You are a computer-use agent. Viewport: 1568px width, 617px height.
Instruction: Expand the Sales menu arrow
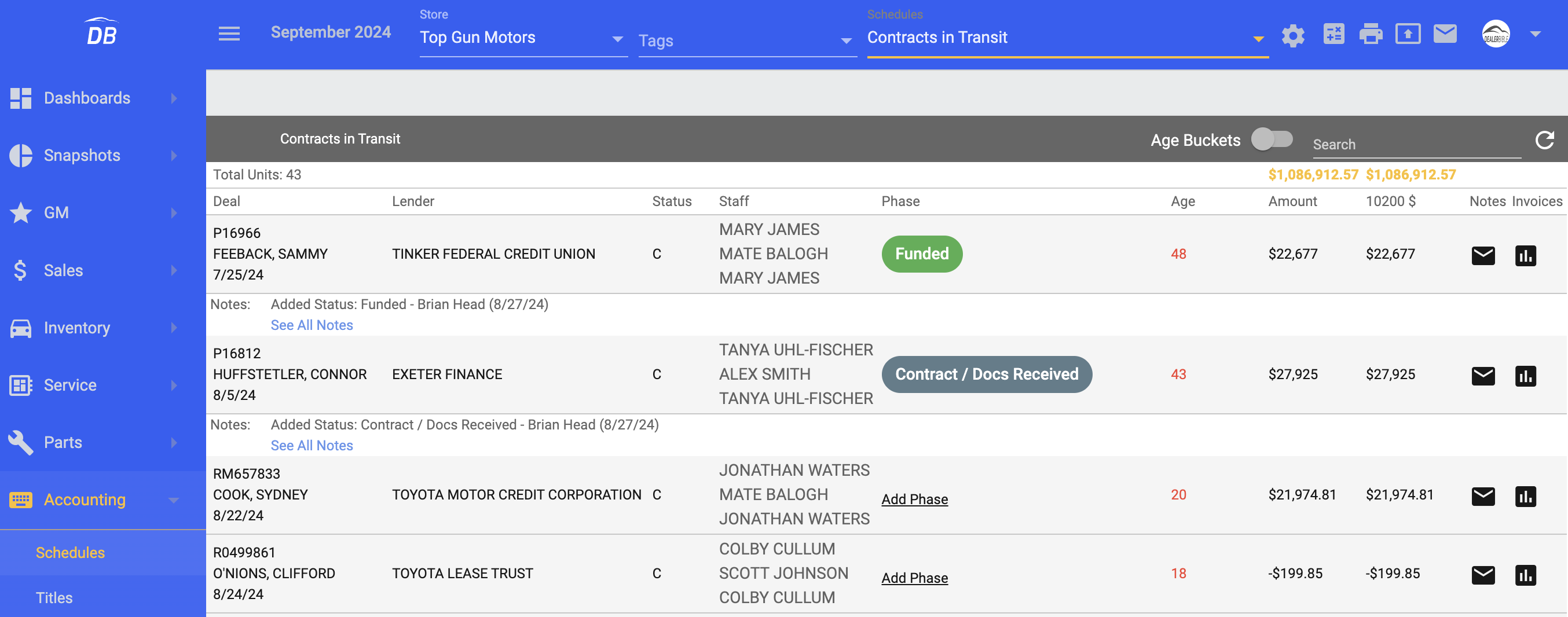coord(174,270)
